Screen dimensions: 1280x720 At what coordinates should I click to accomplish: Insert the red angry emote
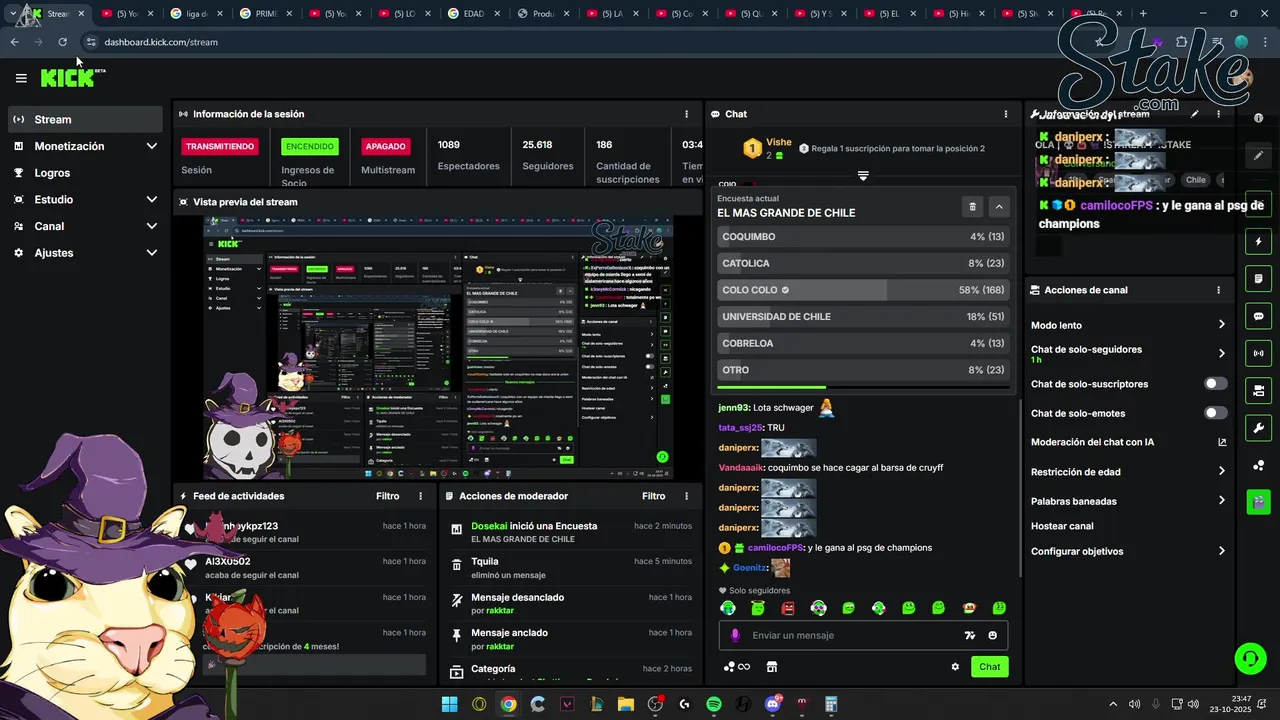pos(788,608)
